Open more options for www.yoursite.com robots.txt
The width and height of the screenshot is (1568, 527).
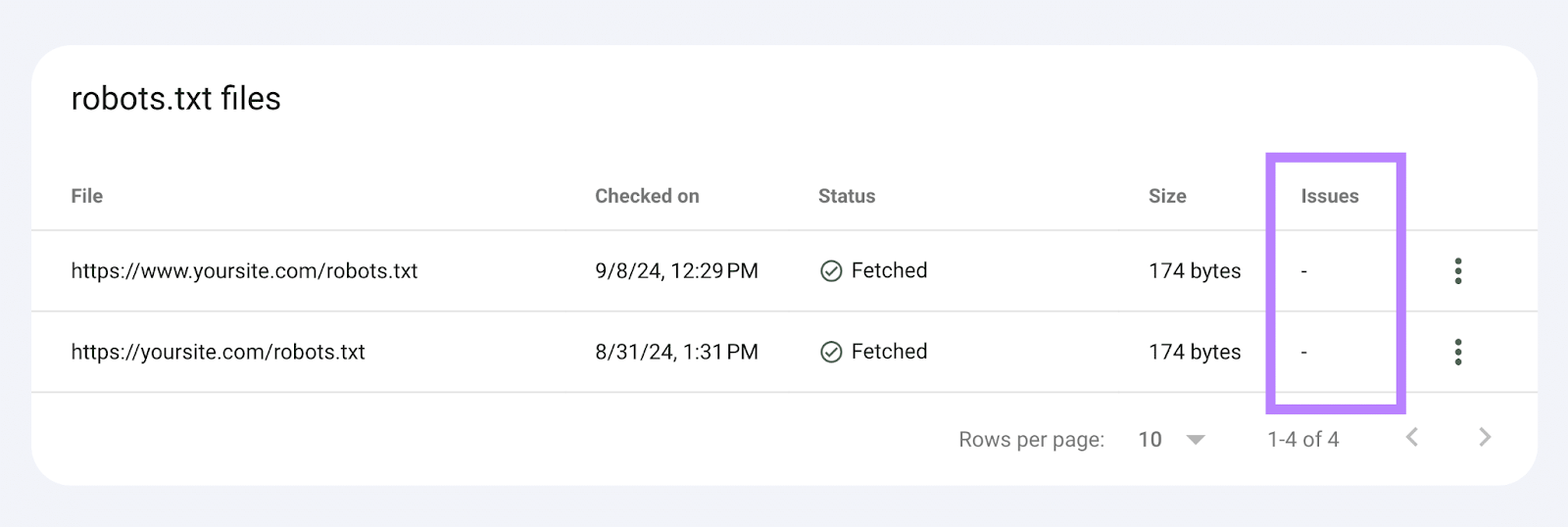pos(1458,271)
